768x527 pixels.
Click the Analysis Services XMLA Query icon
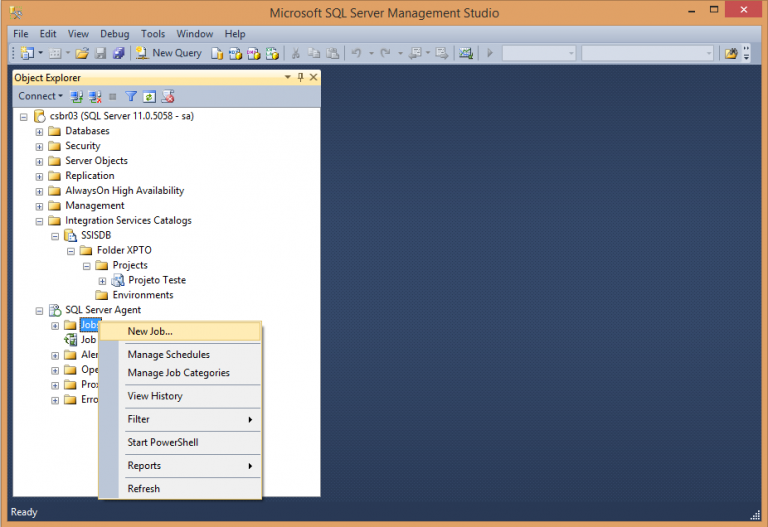point(272,53)
